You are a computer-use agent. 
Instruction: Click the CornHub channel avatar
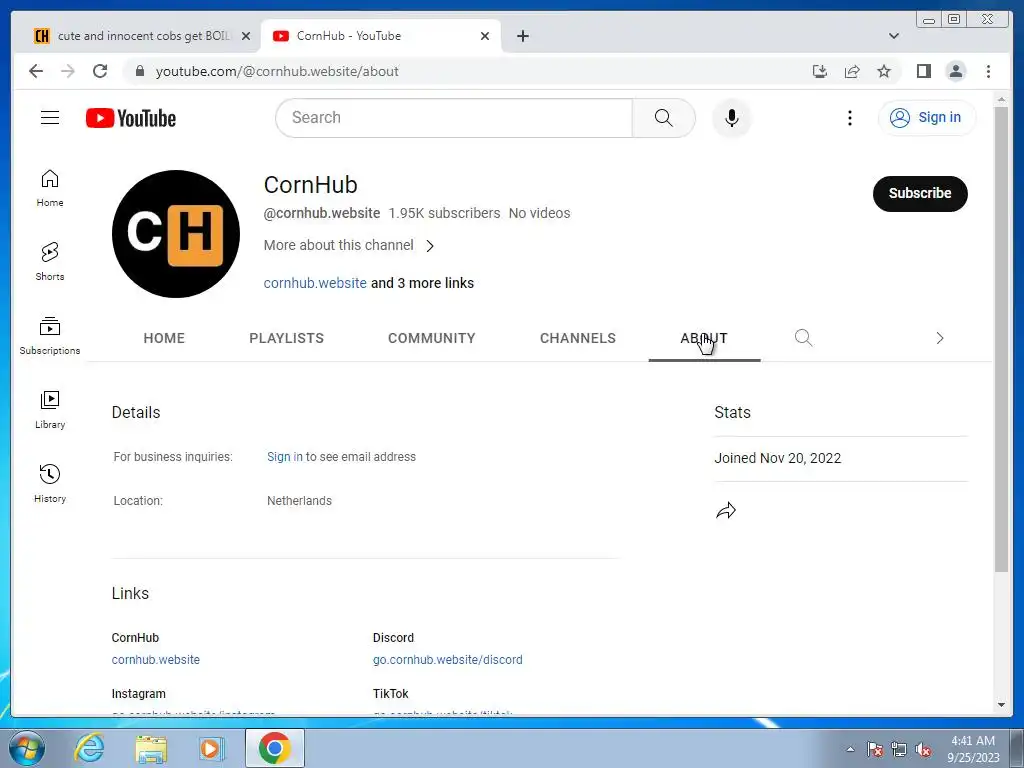coord(176,234)
